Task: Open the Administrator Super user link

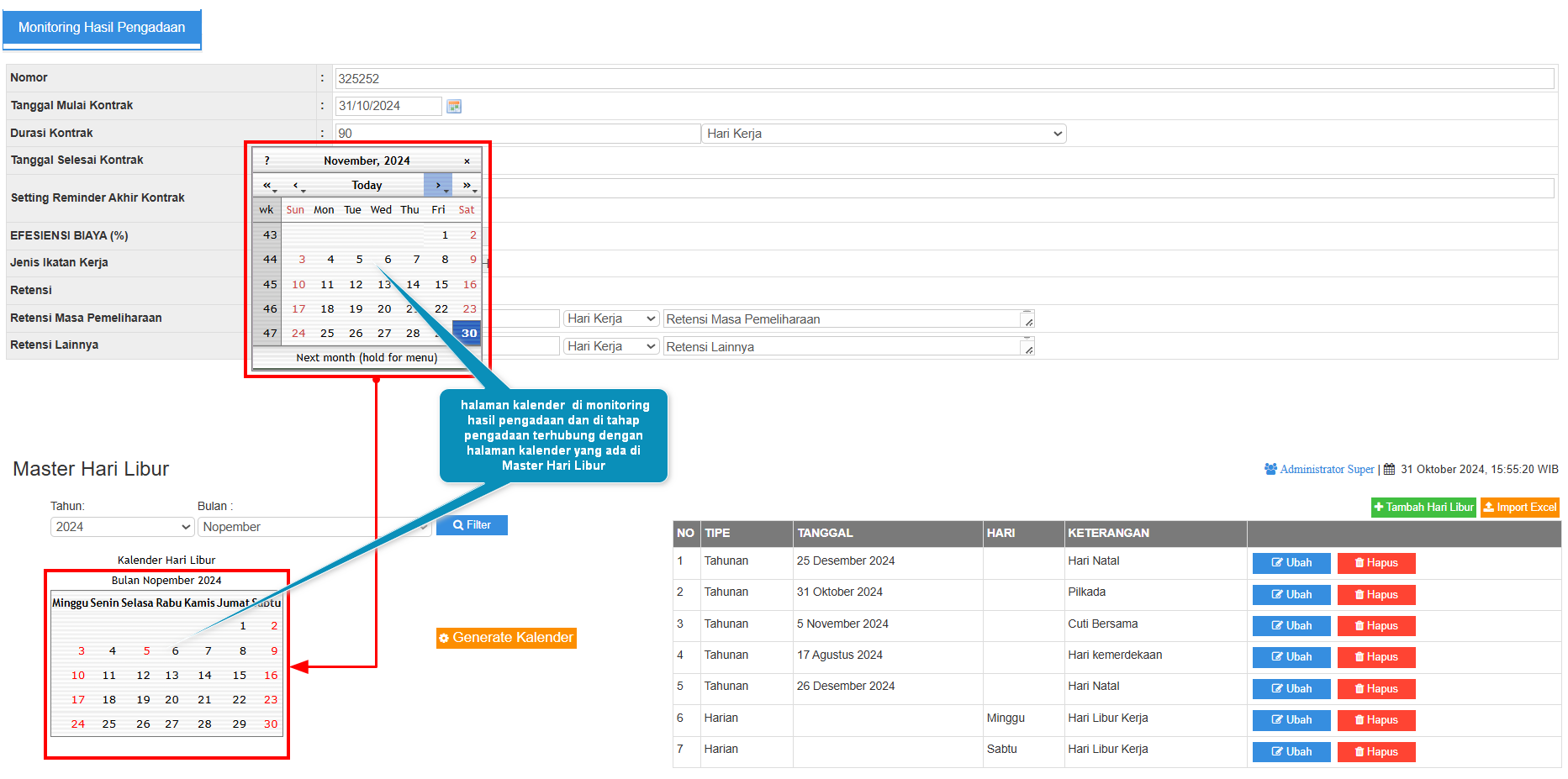Action: click(1326, 470)
